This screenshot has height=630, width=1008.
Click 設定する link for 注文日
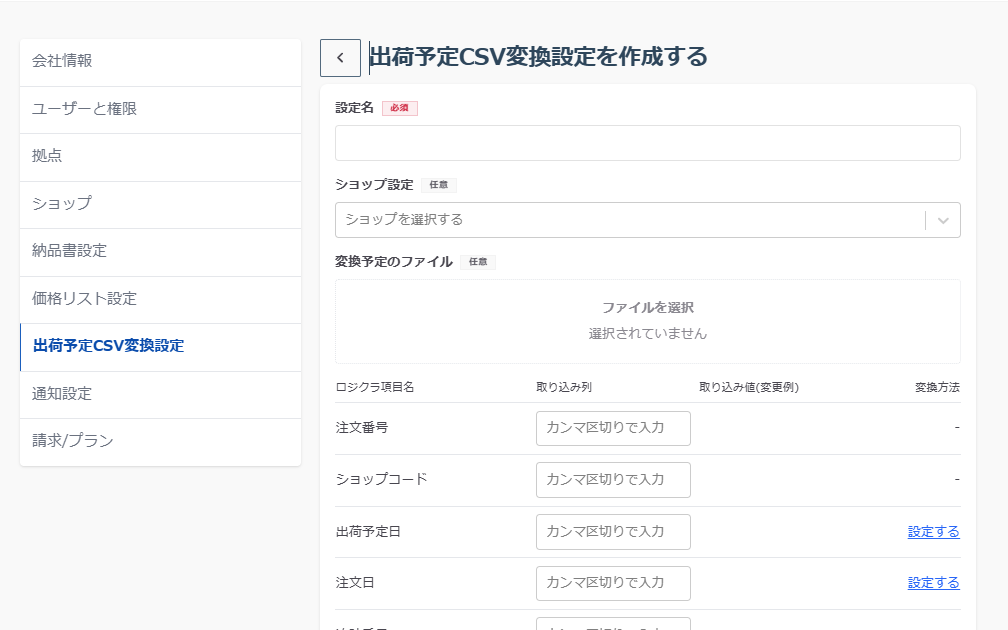[933, 583]
